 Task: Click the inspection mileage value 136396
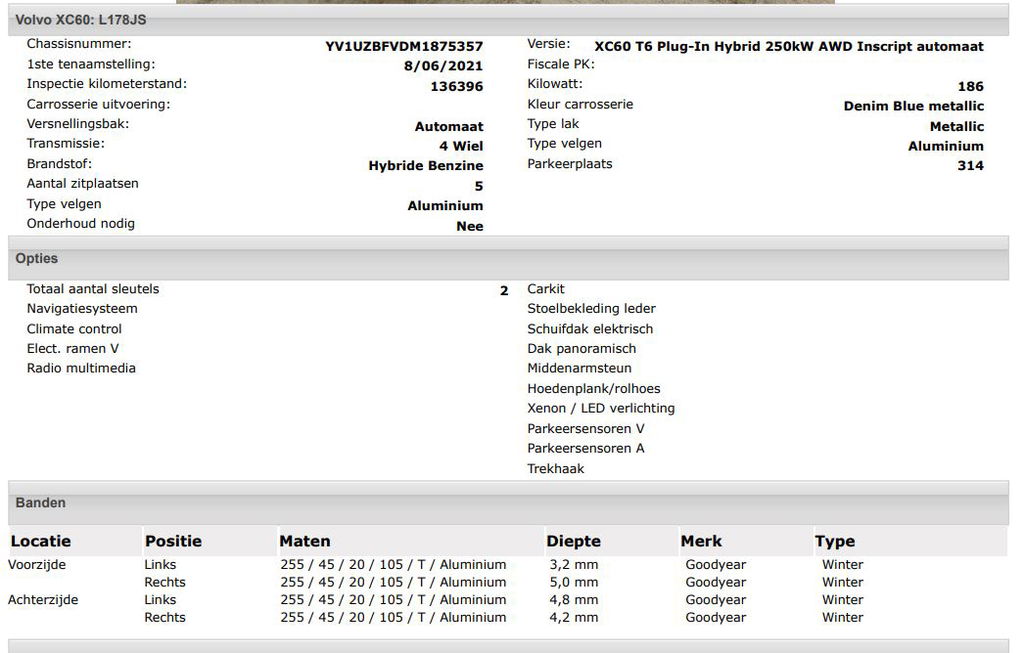pyautogui.click(x=456, y=87)
